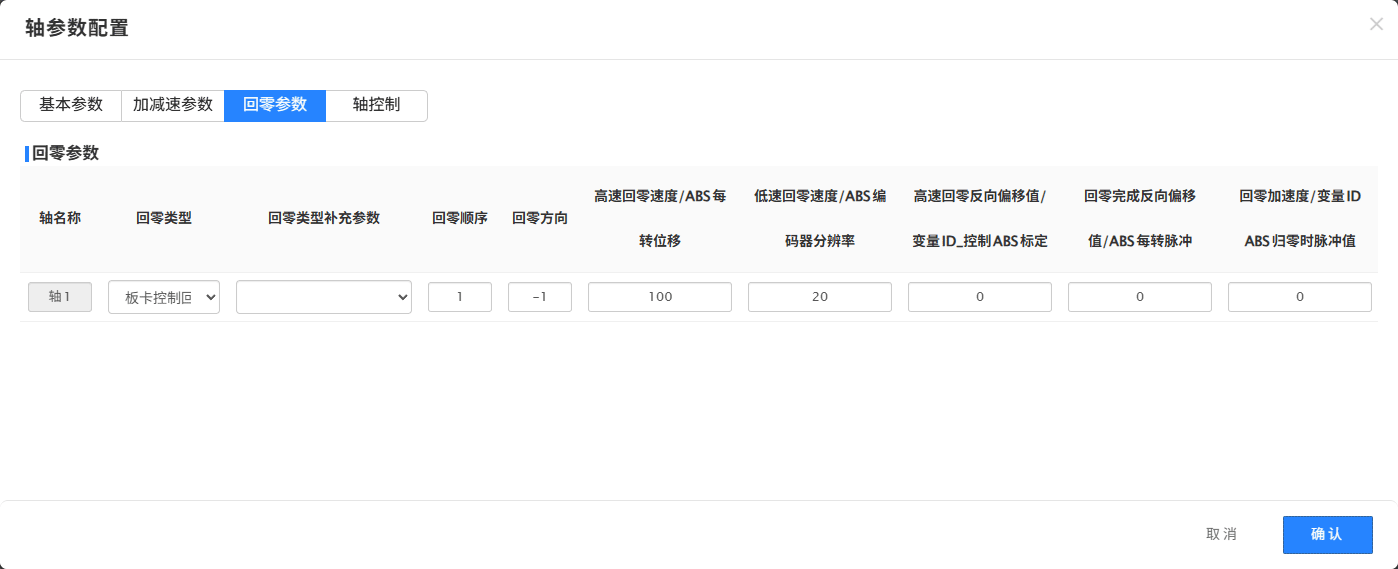Click the 回零顺序 column header
The height and width of the screenshot is (569, 1398).
pos(460,219)
